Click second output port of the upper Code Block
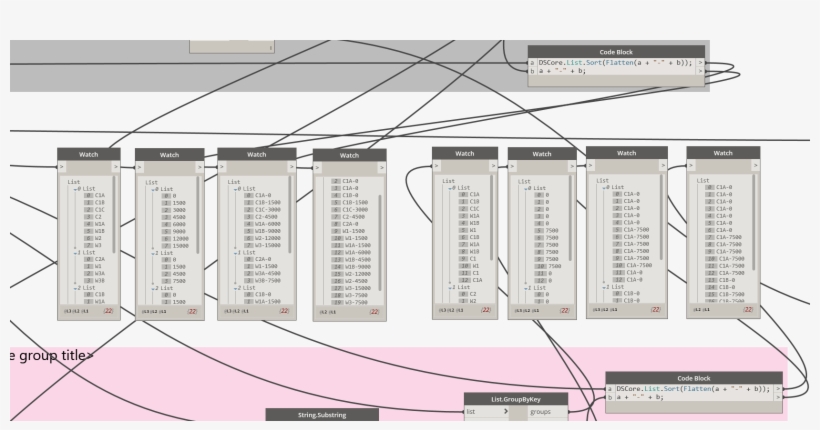The height and width of the screenshot is (430, 820). 701,71
